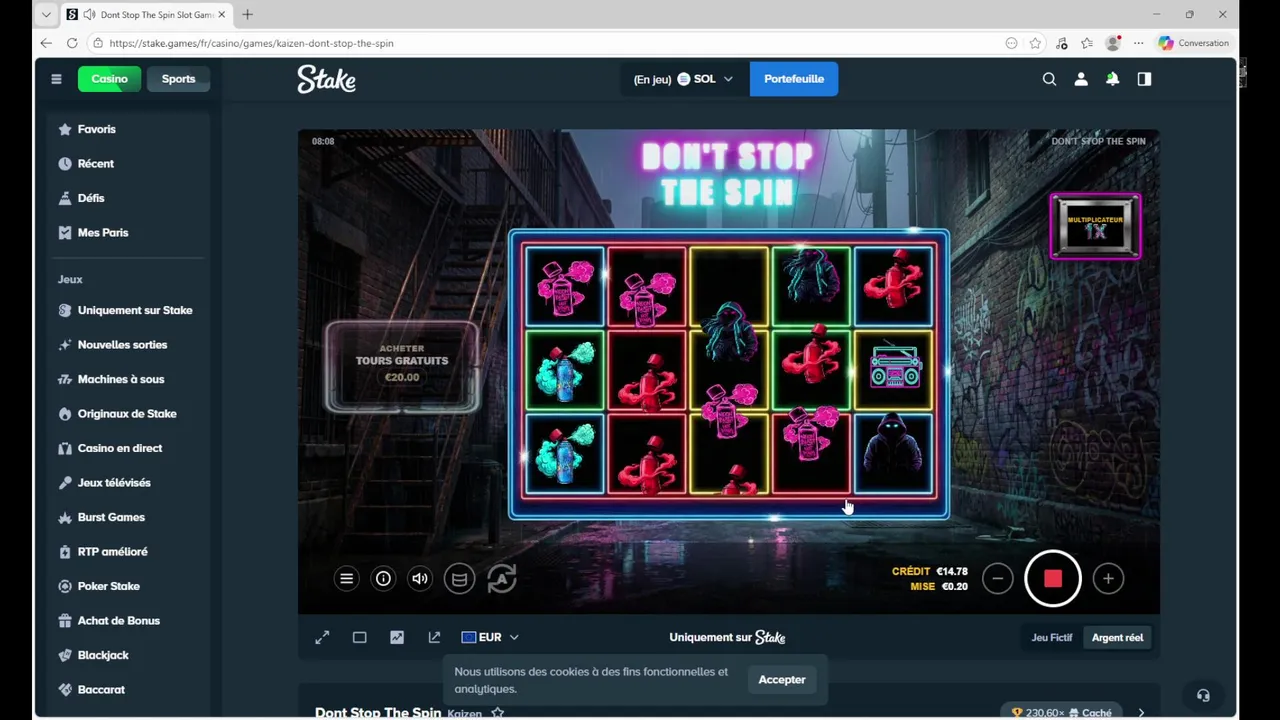The width and height of the screenshot is (1280, 720).
Task: Expand browser tab list chevron
Action: click(45, 14)
